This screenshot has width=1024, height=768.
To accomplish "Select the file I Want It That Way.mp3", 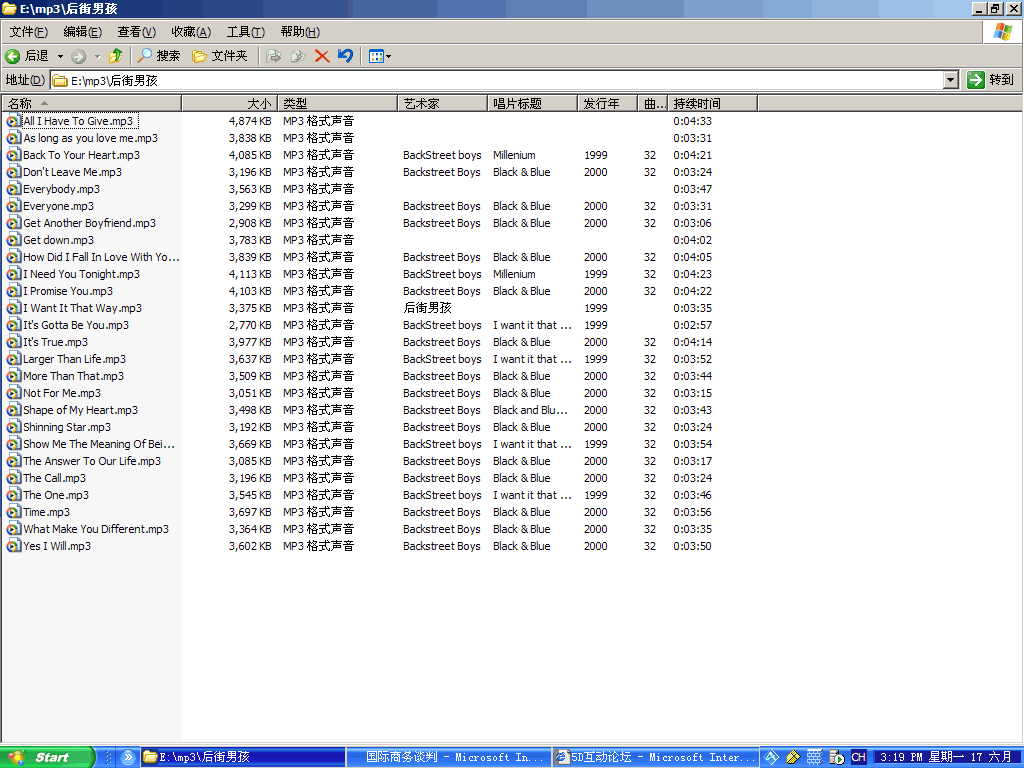I will pyautogui.click(x=82, y=308).
